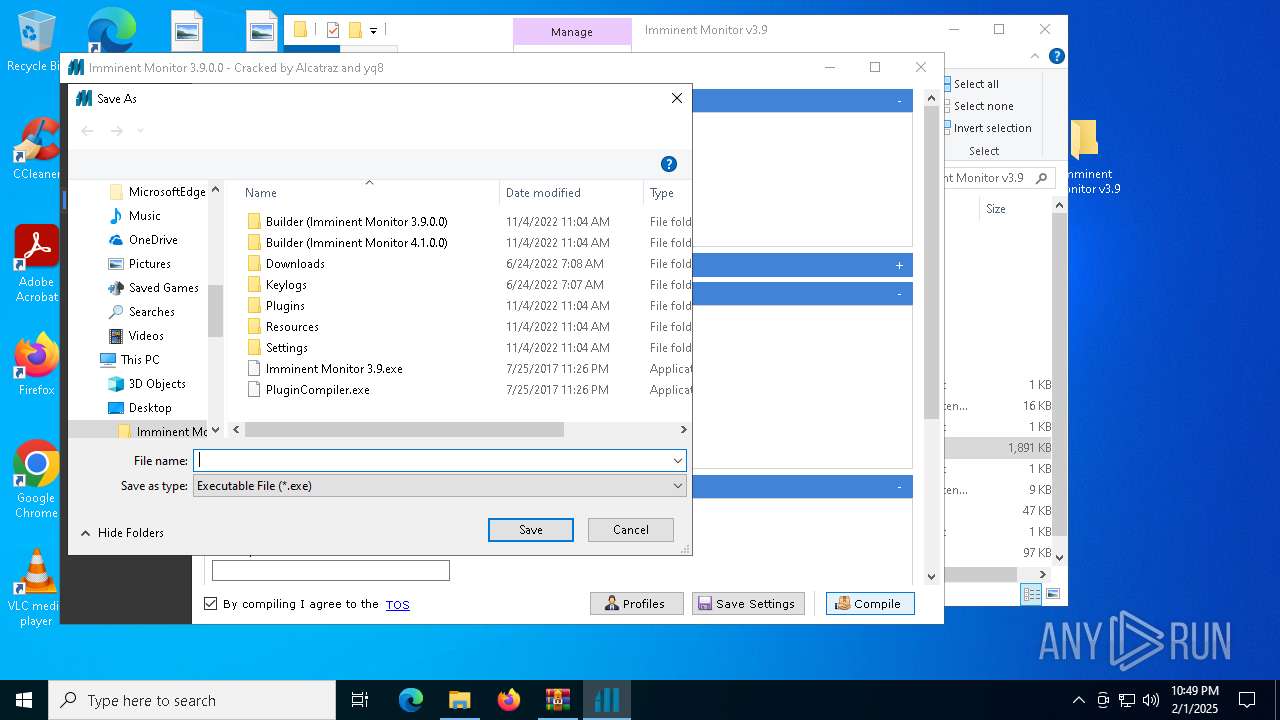
Task: Click the Profiles button
Action: pyautogui.click(x=636, y=604)
